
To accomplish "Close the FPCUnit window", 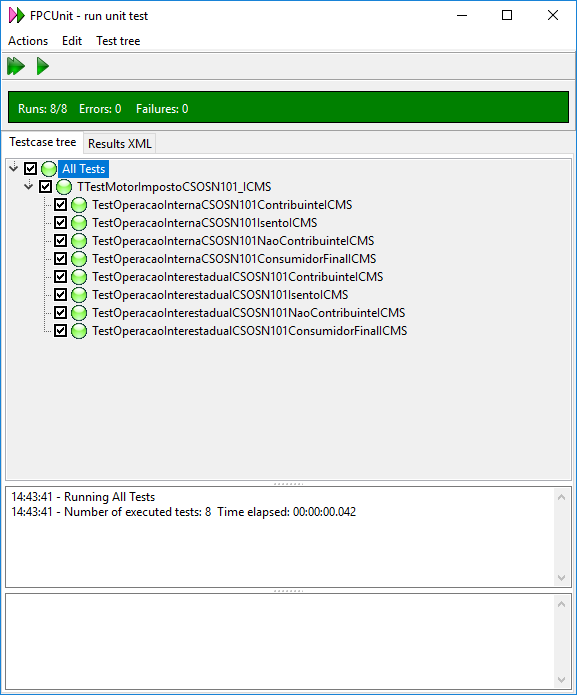I will (x=553, y=16).
